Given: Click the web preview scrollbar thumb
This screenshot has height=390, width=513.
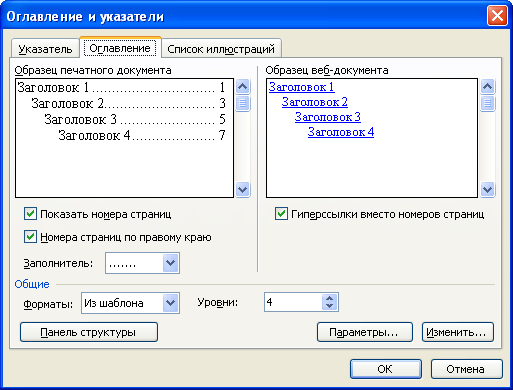Looking at the screenshot, I should coord(487,103).
